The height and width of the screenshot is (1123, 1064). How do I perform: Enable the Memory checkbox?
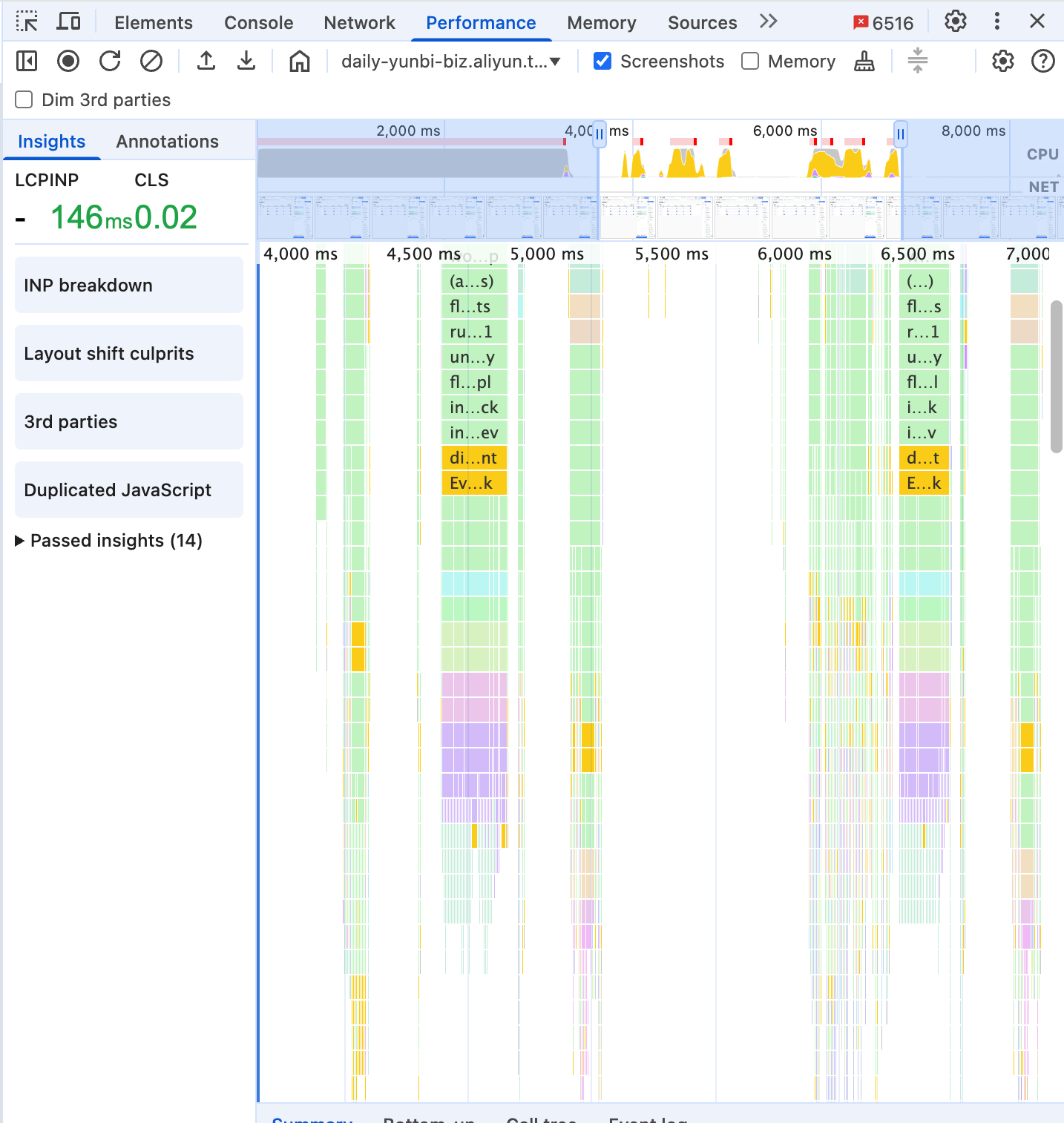[x=750, y=61]
